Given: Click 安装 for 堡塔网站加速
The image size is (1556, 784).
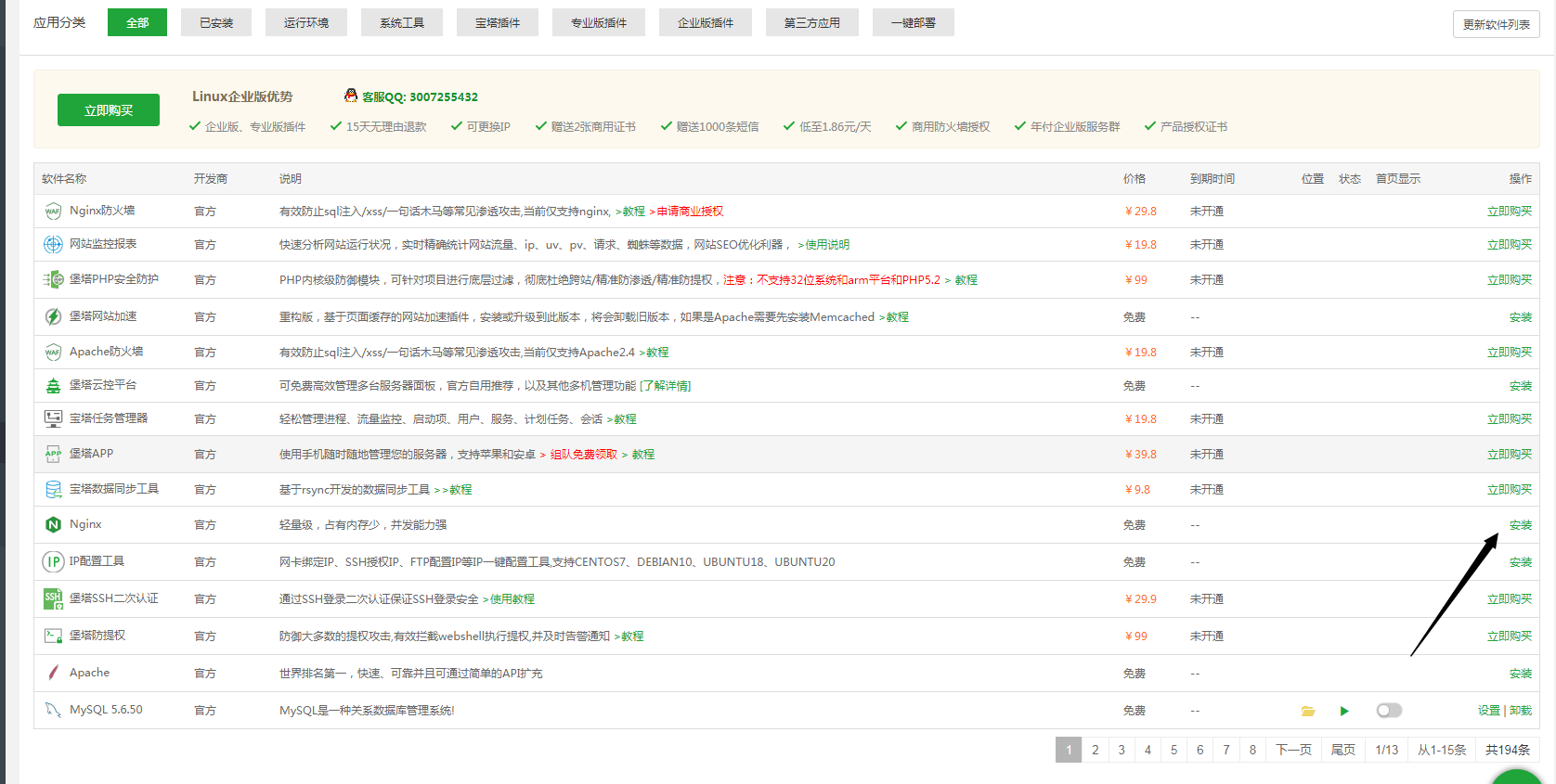Looking at the screenshot, I should coord(1521,317).
